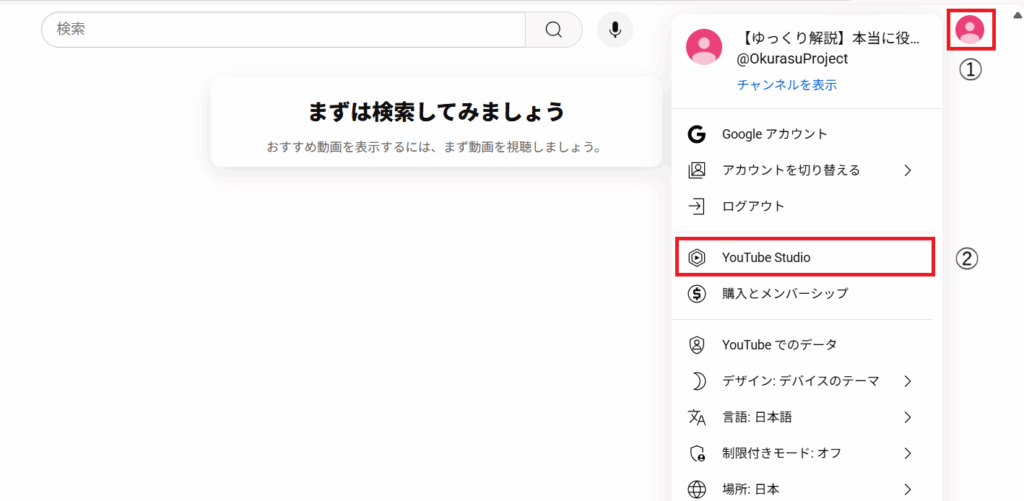Expand chevron beside 場所: 日本
This screenshot has height=501, width=1024.
[907, 489]
